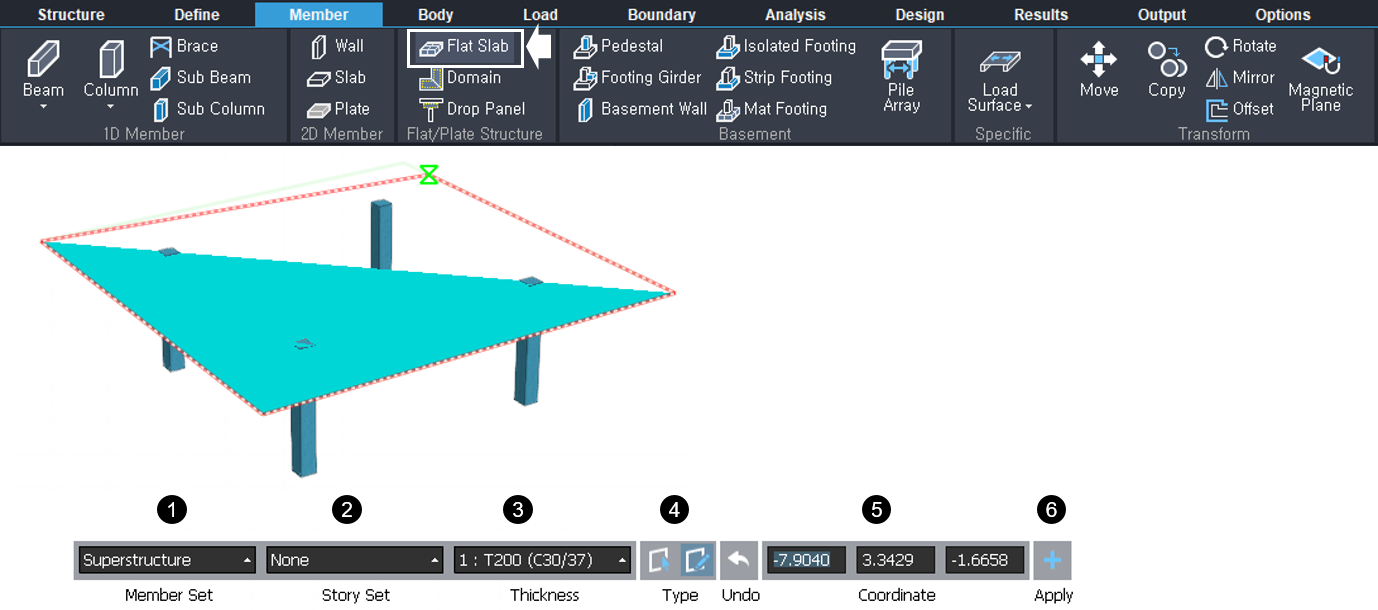The width and height of the screenshot is (1378, 610).
Task: Toggle the first Type mode button
Action: [659, 560]
